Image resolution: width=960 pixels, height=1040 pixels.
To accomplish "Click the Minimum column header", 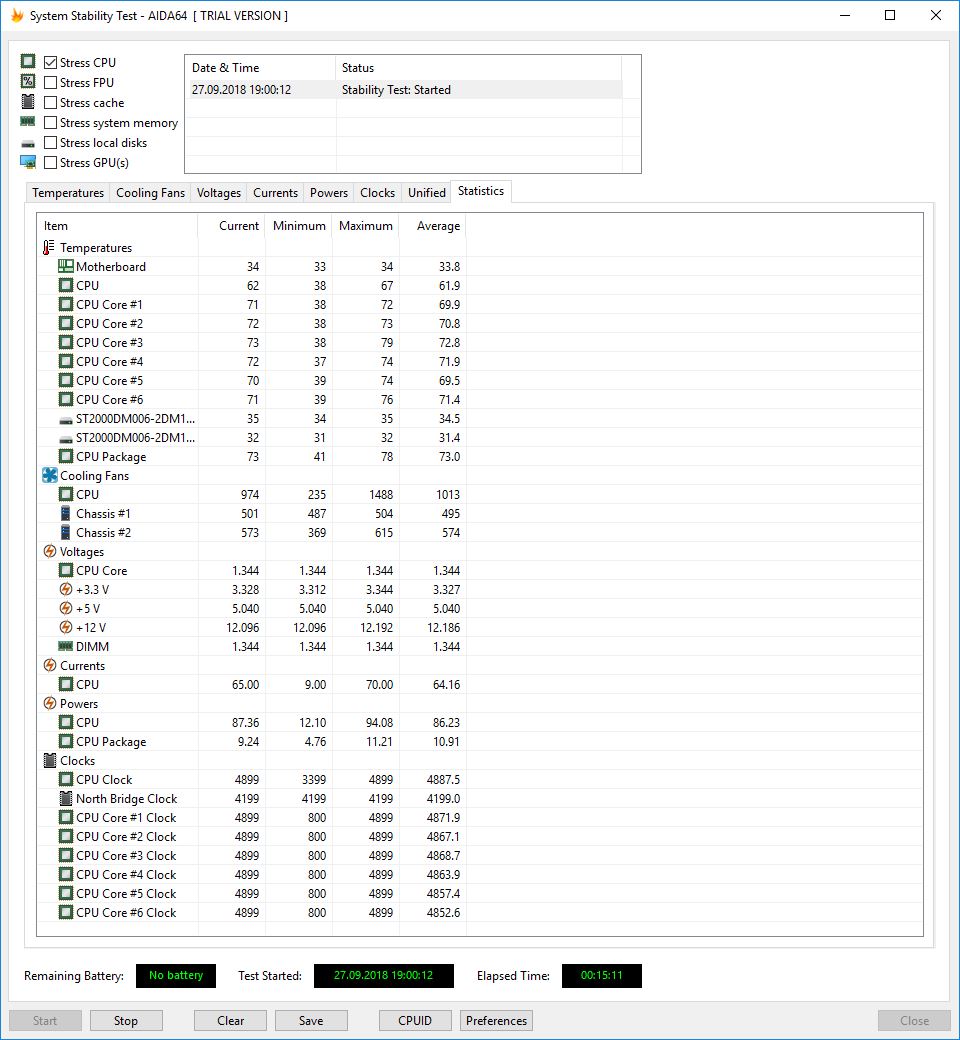I will [x=299, y=226].
